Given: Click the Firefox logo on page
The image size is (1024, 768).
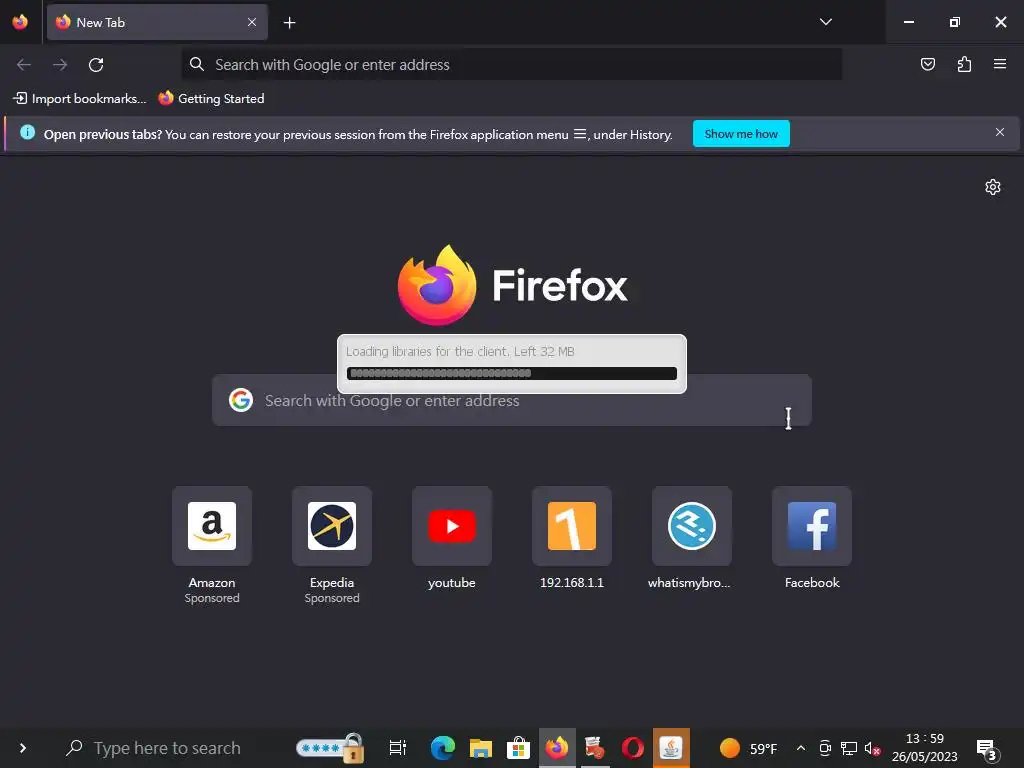Looking at the screenshot, I should [437, 285].
